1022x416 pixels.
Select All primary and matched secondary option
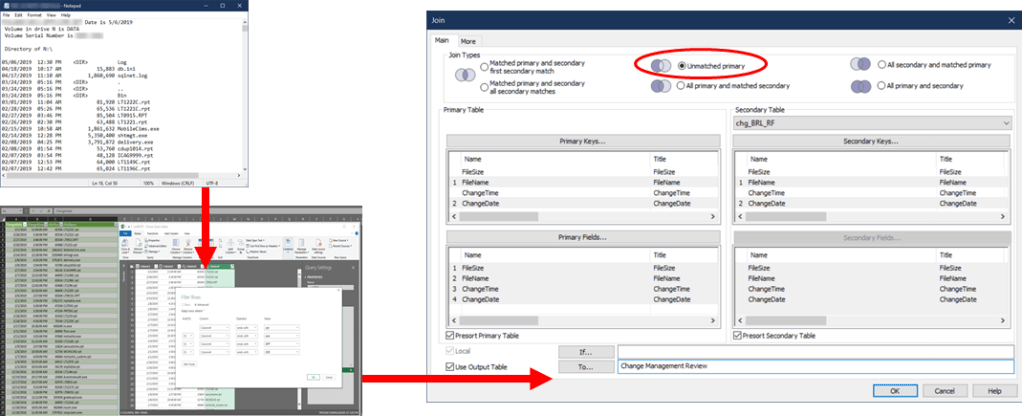[682, 85]
